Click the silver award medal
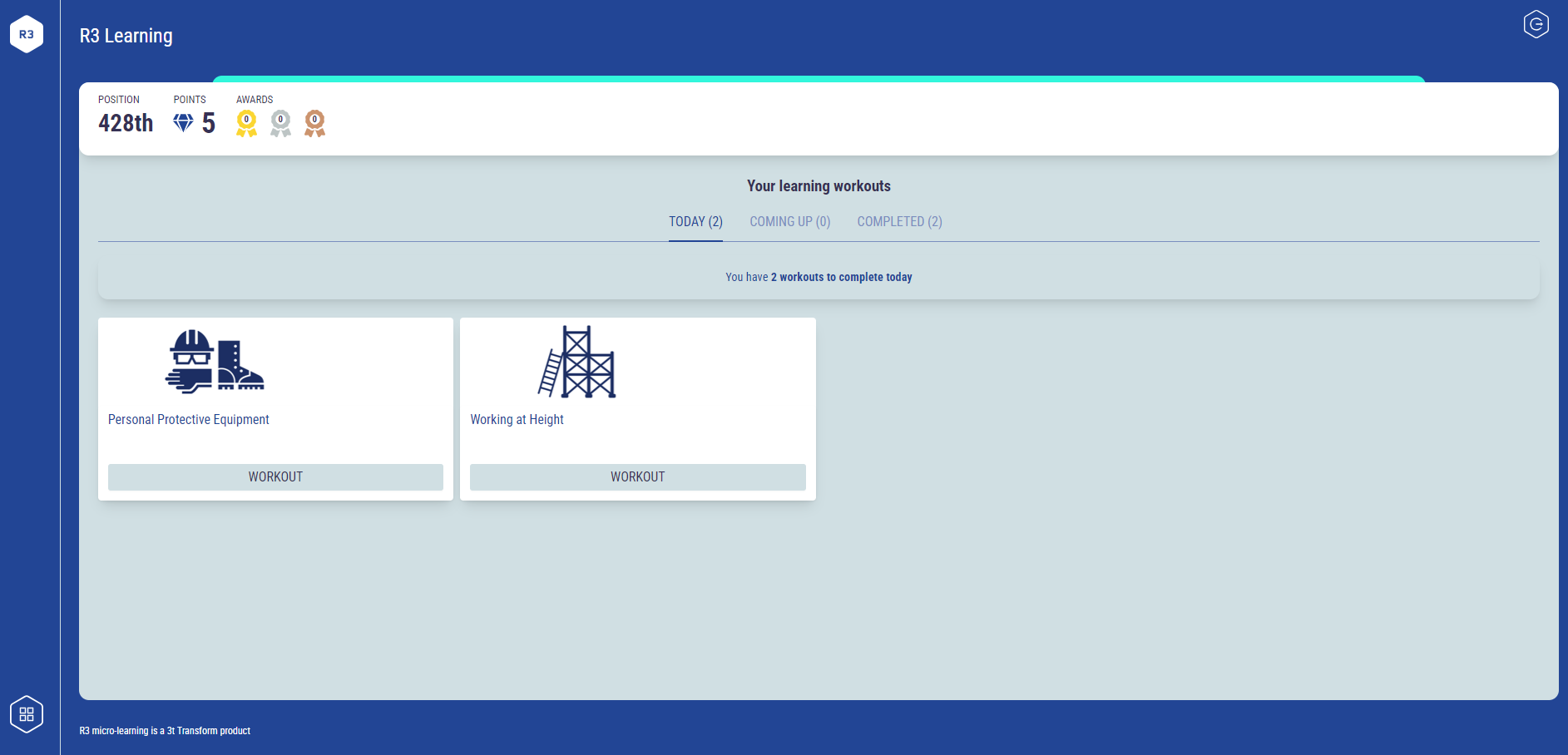The image size is (1568, 755). (280, 123)
